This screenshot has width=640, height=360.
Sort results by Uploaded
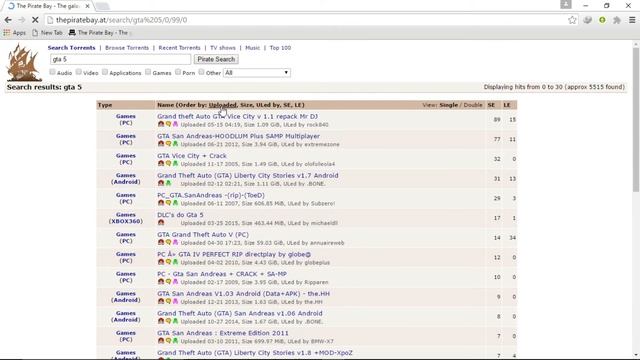click(223, 105)
